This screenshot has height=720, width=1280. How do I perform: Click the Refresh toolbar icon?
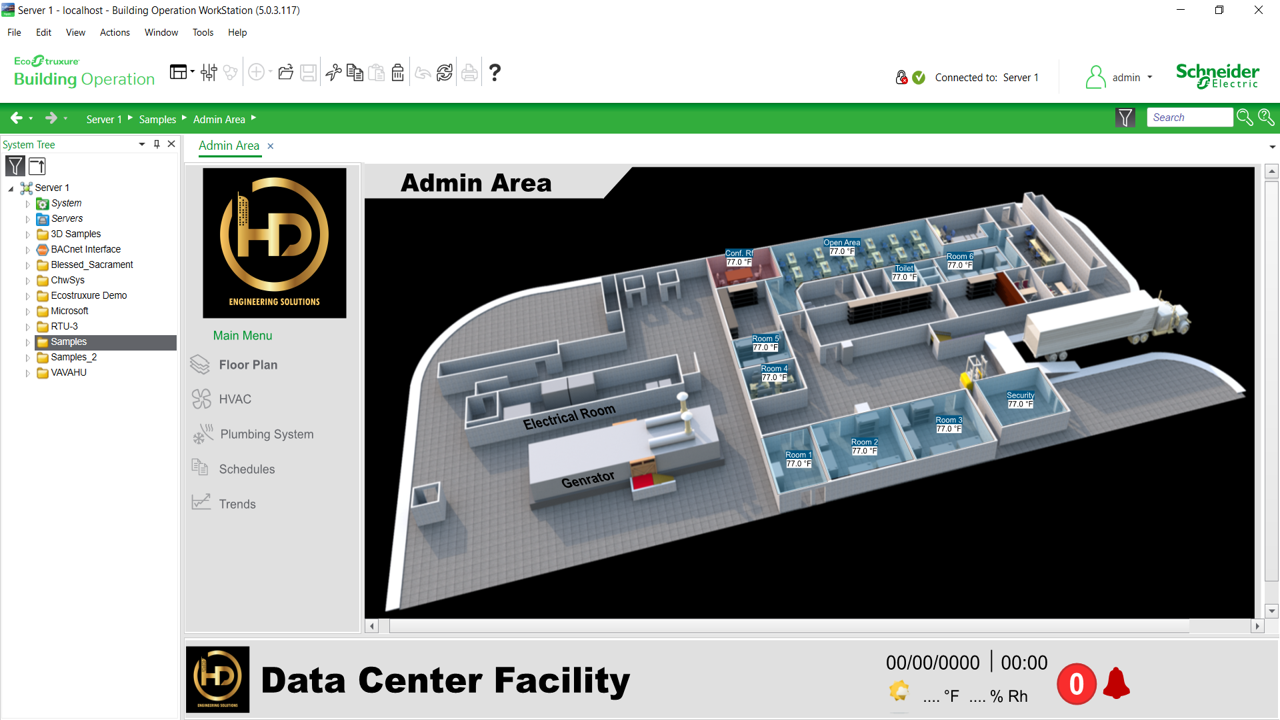point(445,72)
